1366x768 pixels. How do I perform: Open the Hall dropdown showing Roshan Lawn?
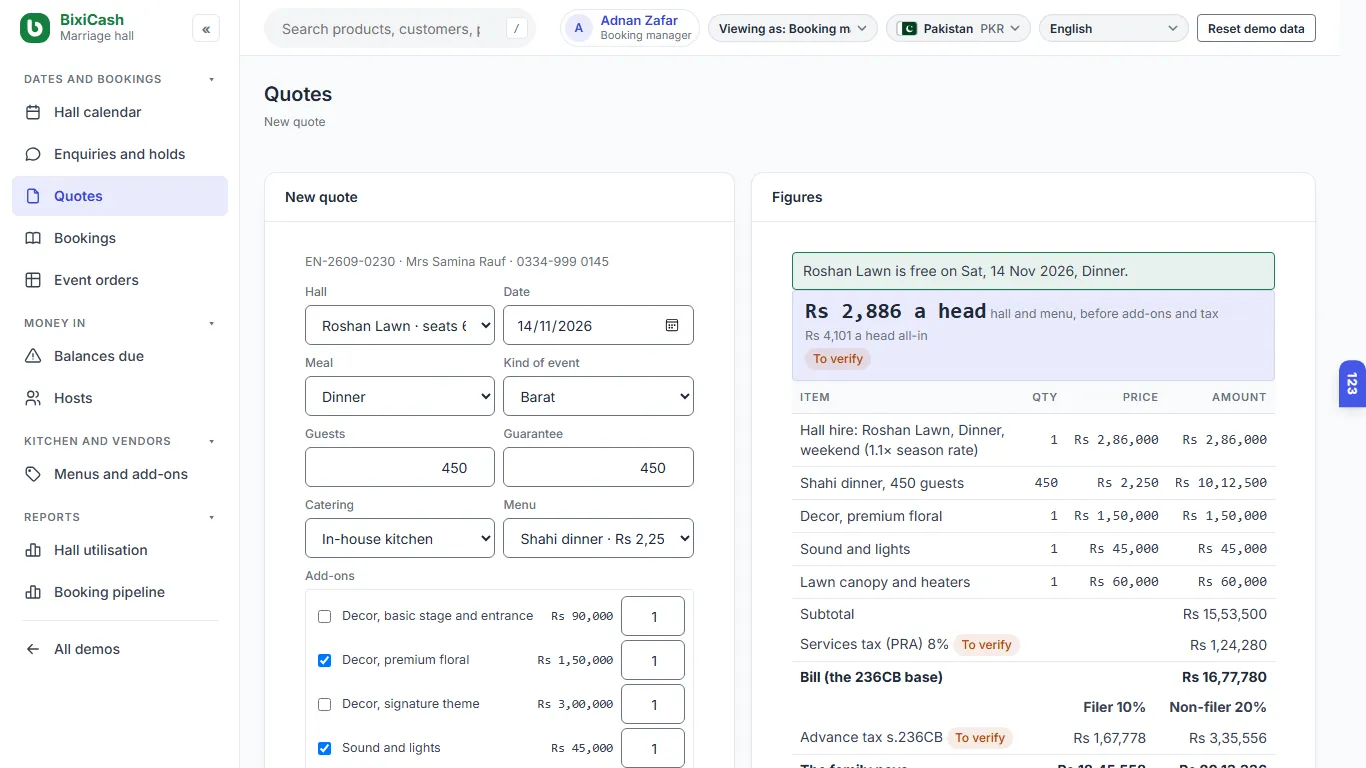pos(400,325)
